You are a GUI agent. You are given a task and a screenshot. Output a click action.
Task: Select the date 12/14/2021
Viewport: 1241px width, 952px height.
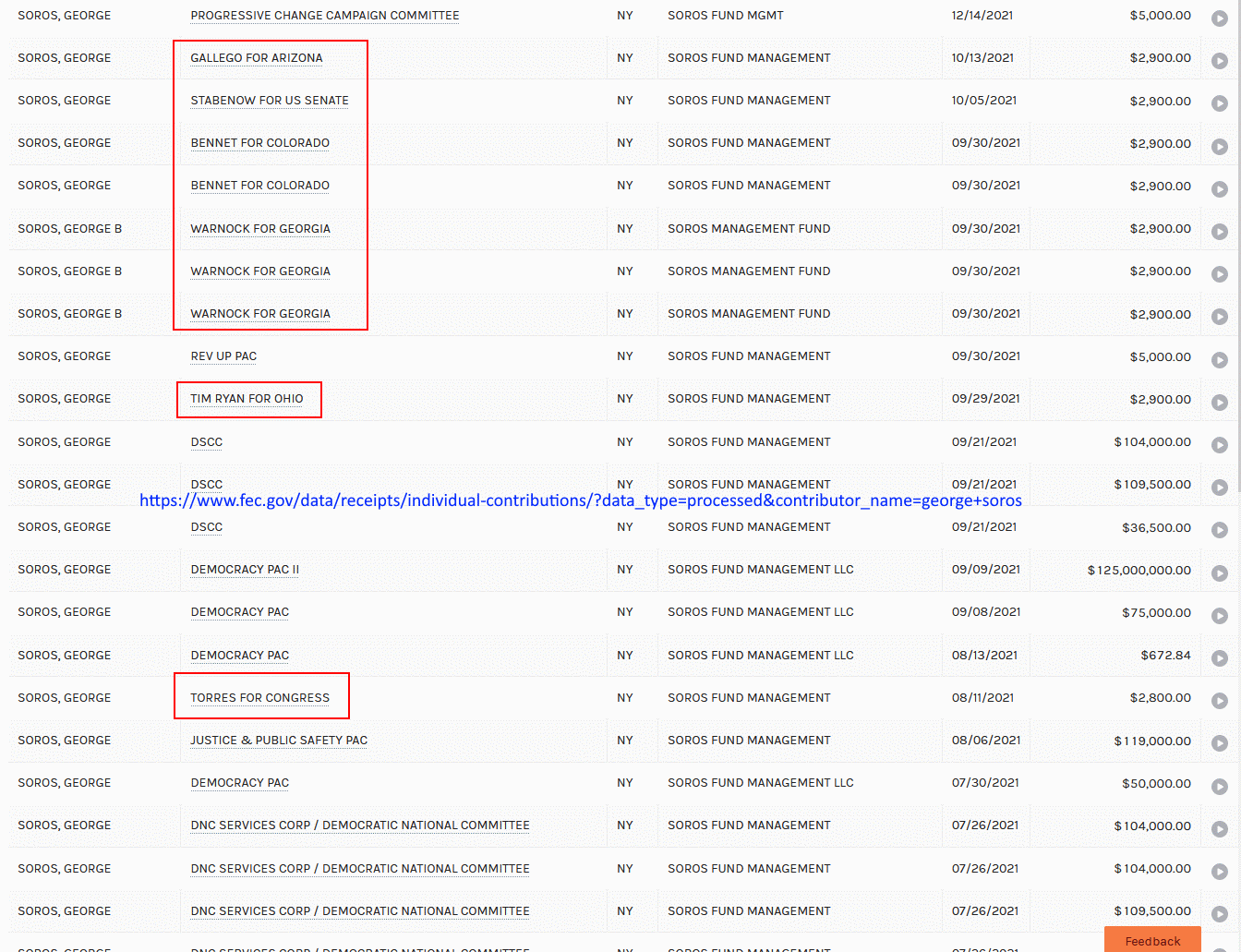[982, 16]
